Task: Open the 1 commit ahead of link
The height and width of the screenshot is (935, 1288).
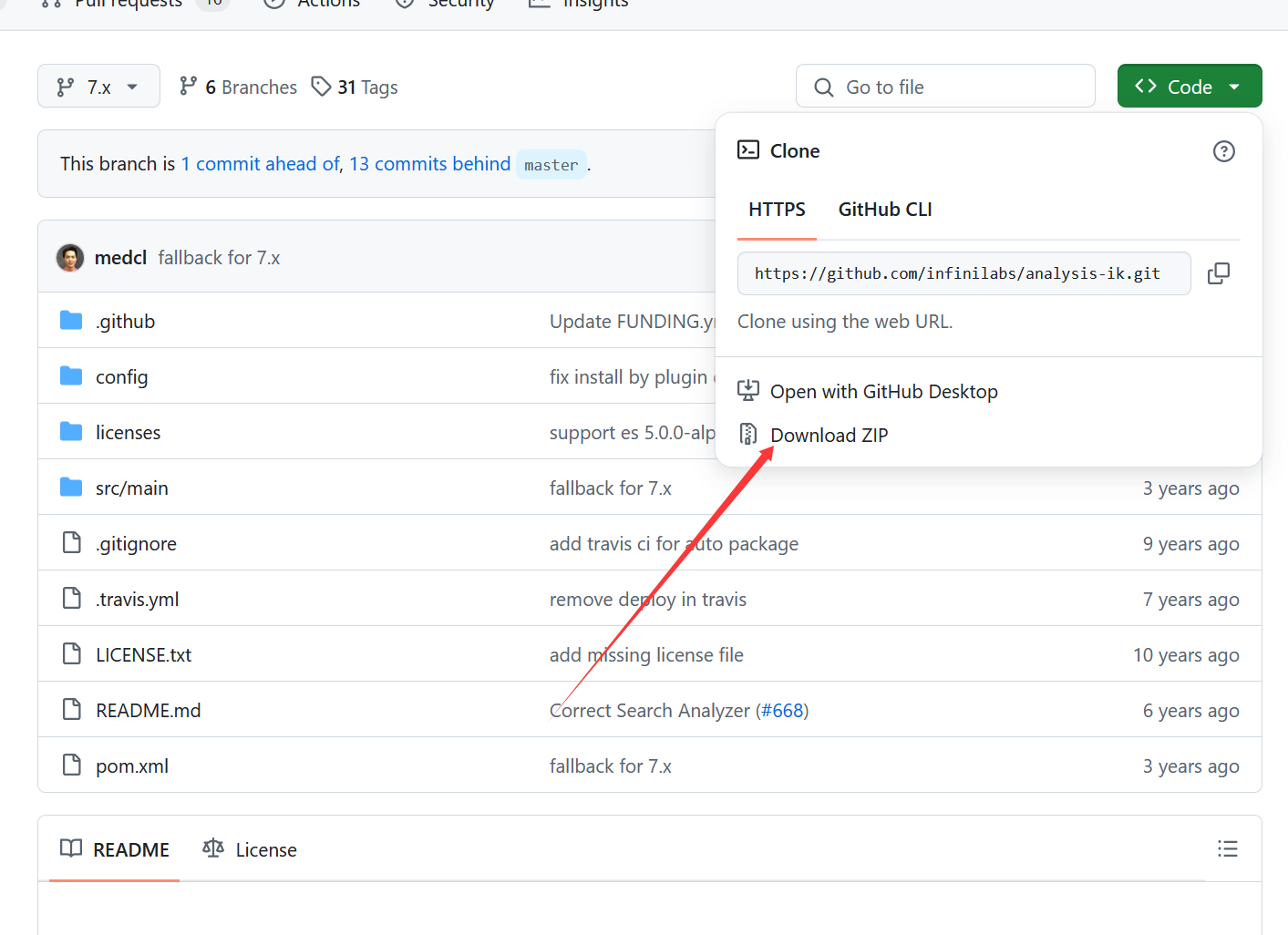Action: [261, 164]
